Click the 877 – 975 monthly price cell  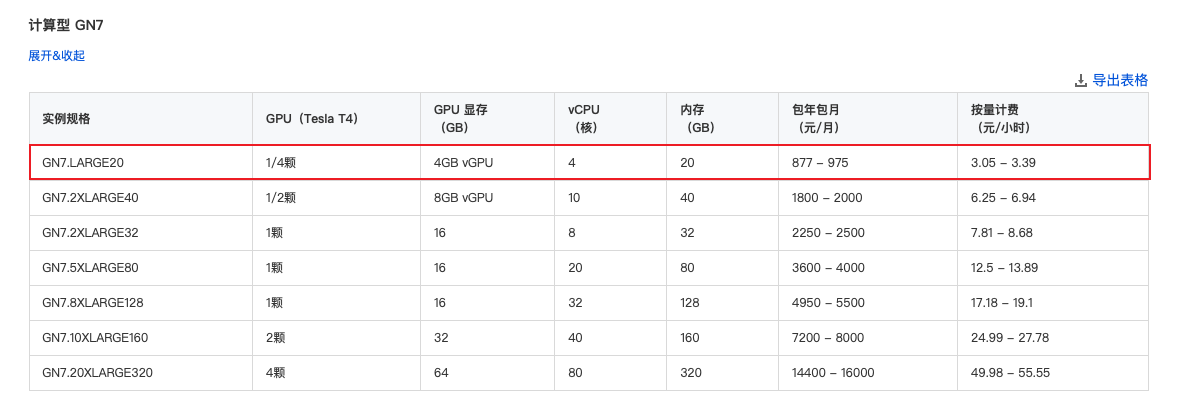[820, 162]
